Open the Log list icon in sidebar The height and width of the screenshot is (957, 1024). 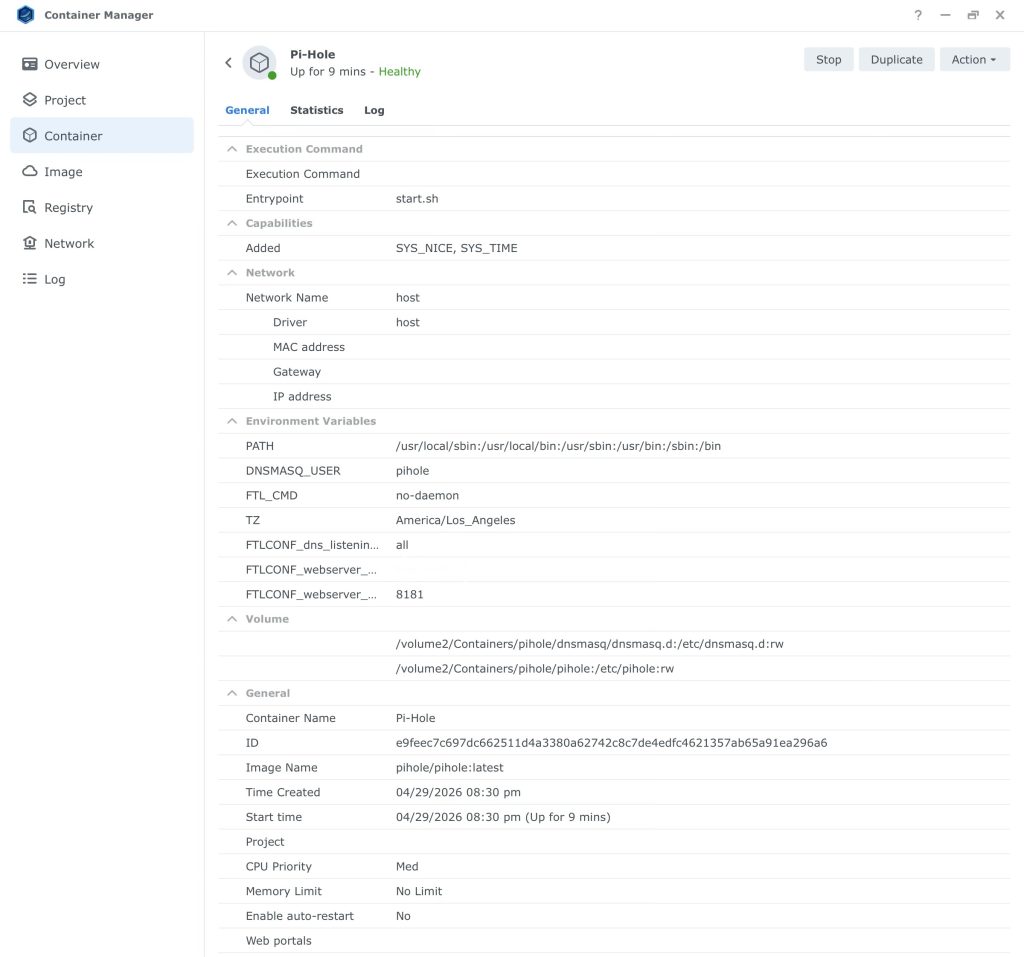pyautogui.click(x=29, y=279)
